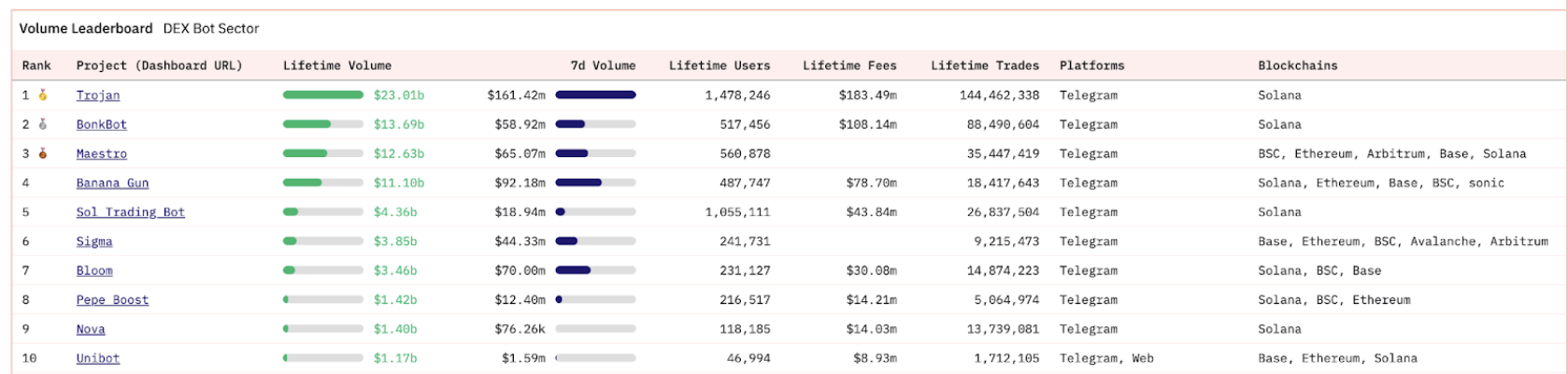This screenshot has height=374, width=1568.
Task: Select the $183.49m lifetime fees cell
Action: 868,95
